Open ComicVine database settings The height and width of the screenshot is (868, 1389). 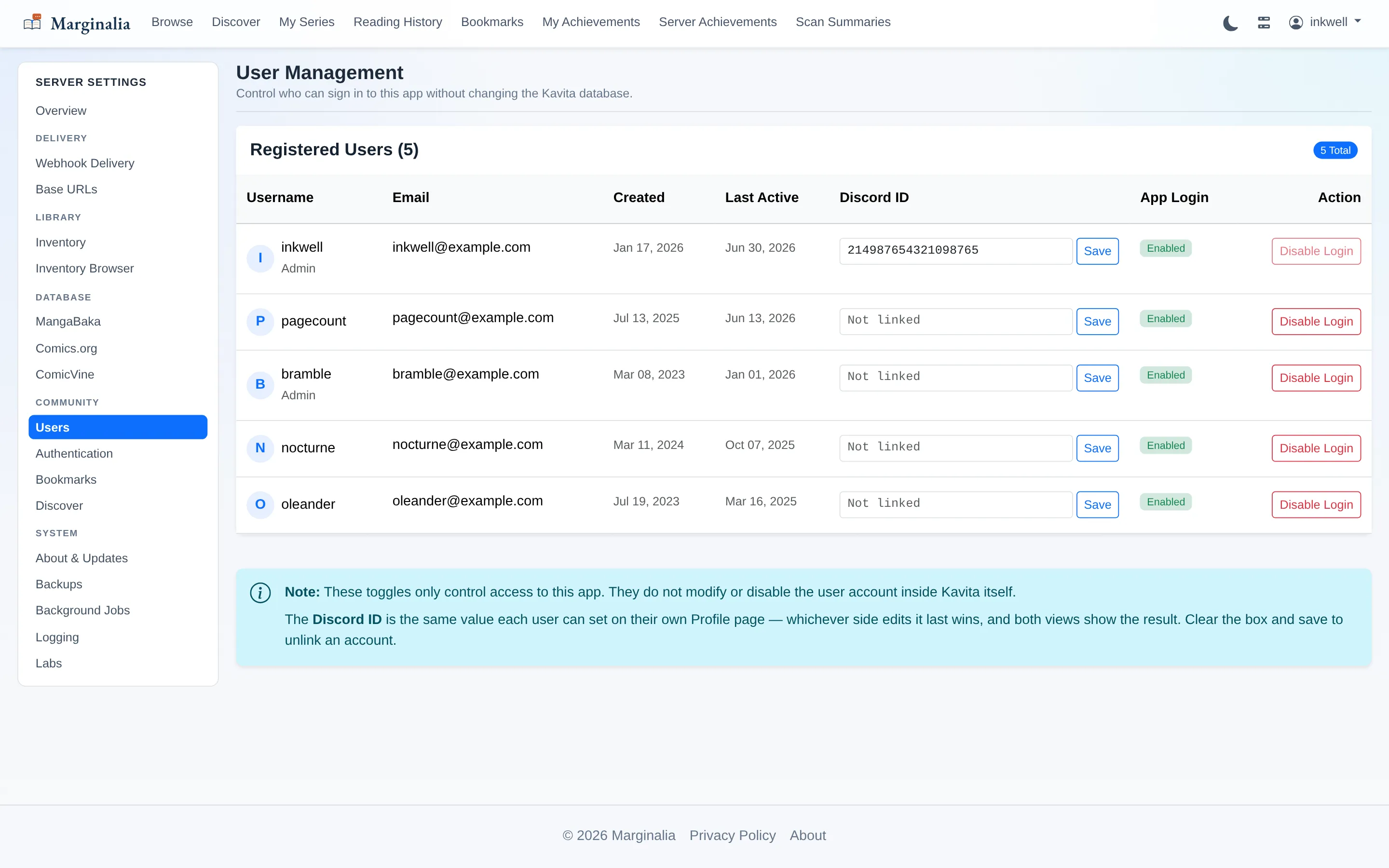pos(118,375)
